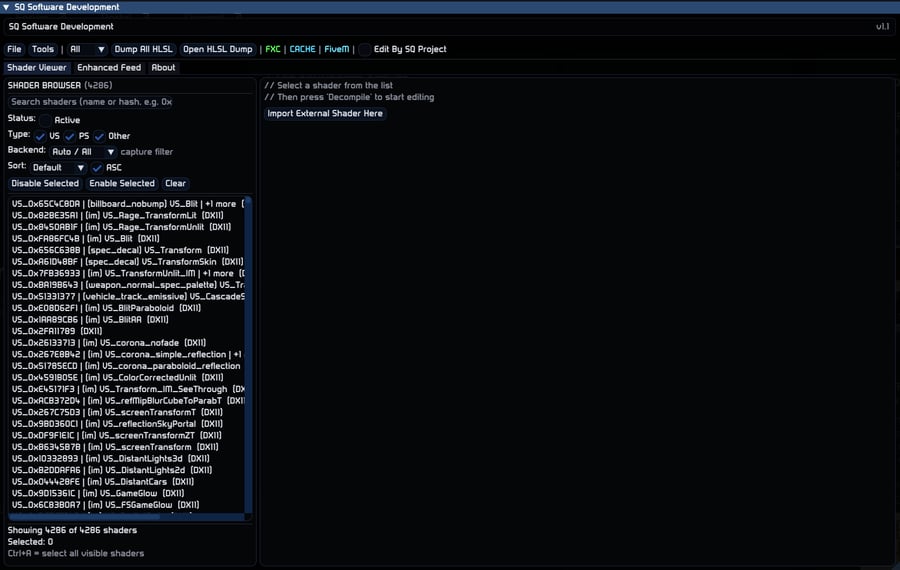Screen dimensions: 900x570
Task: Open the File menu
Action: click(14, 49)
